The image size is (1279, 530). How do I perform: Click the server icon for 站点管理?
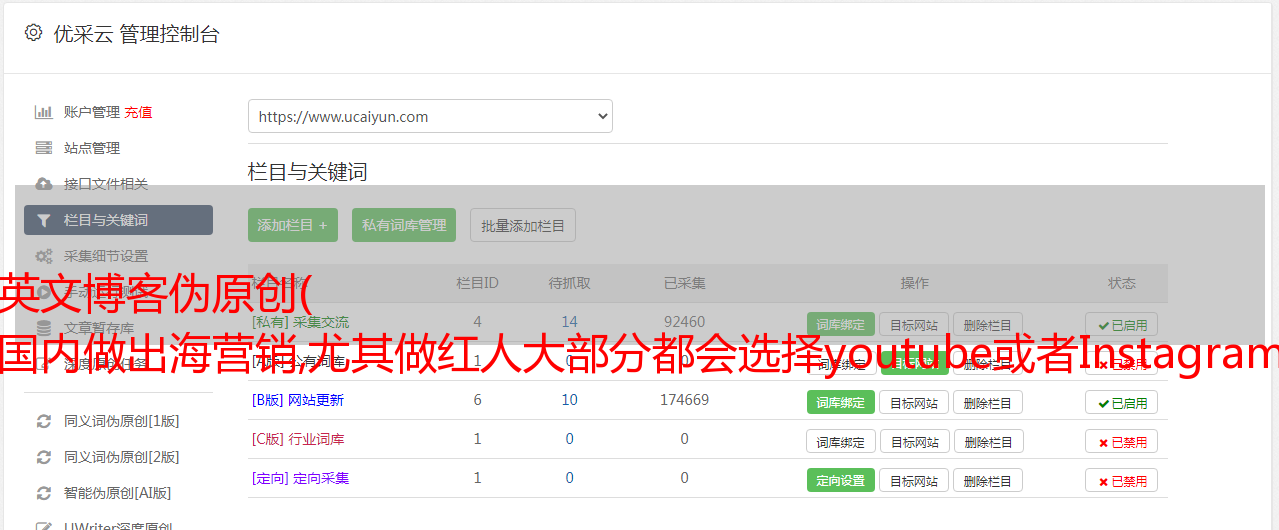(x=44, y=148)
